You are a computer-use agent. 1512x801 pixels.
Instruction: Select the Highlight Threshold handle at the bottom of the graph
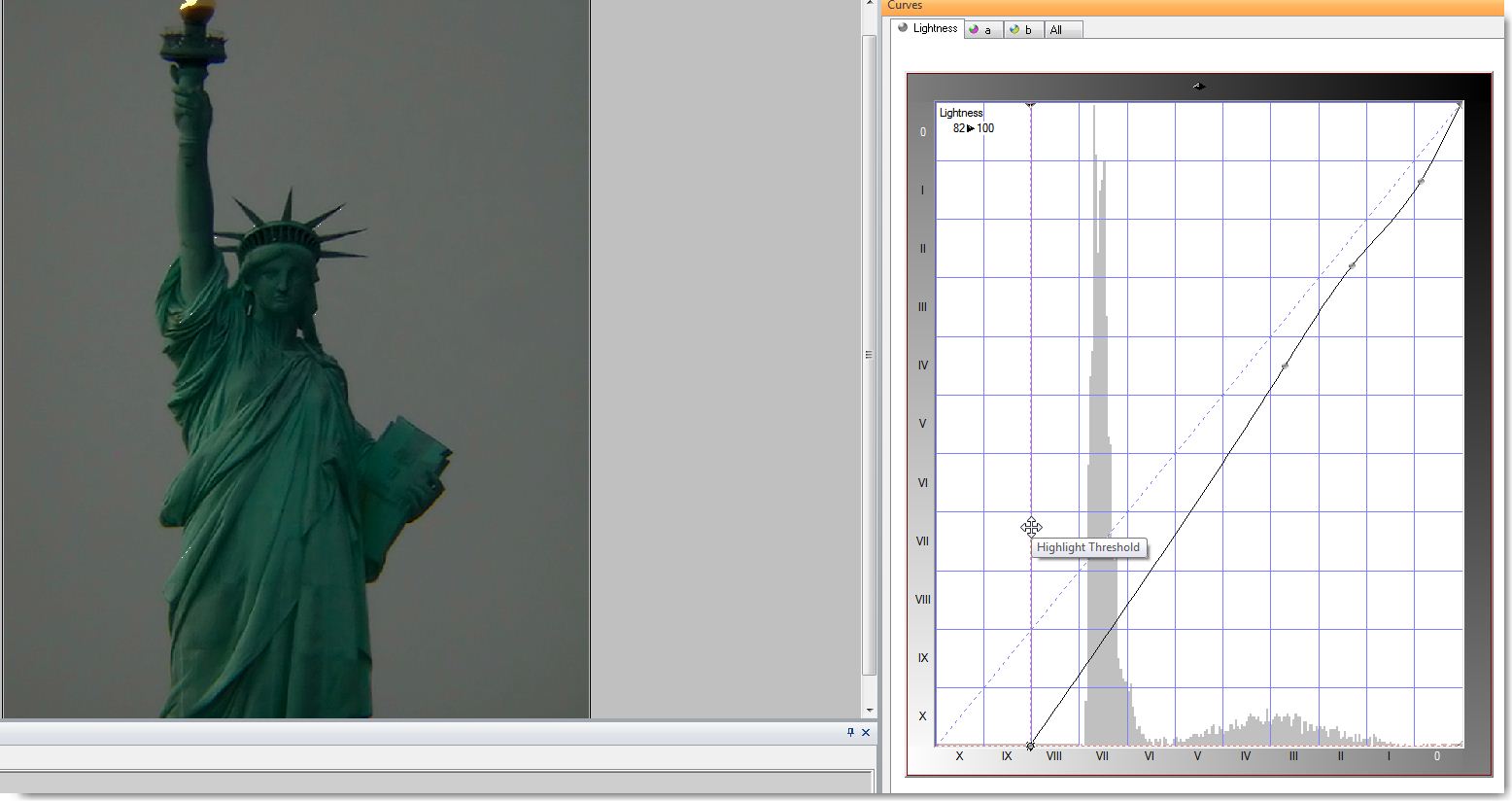point(1031,746)
